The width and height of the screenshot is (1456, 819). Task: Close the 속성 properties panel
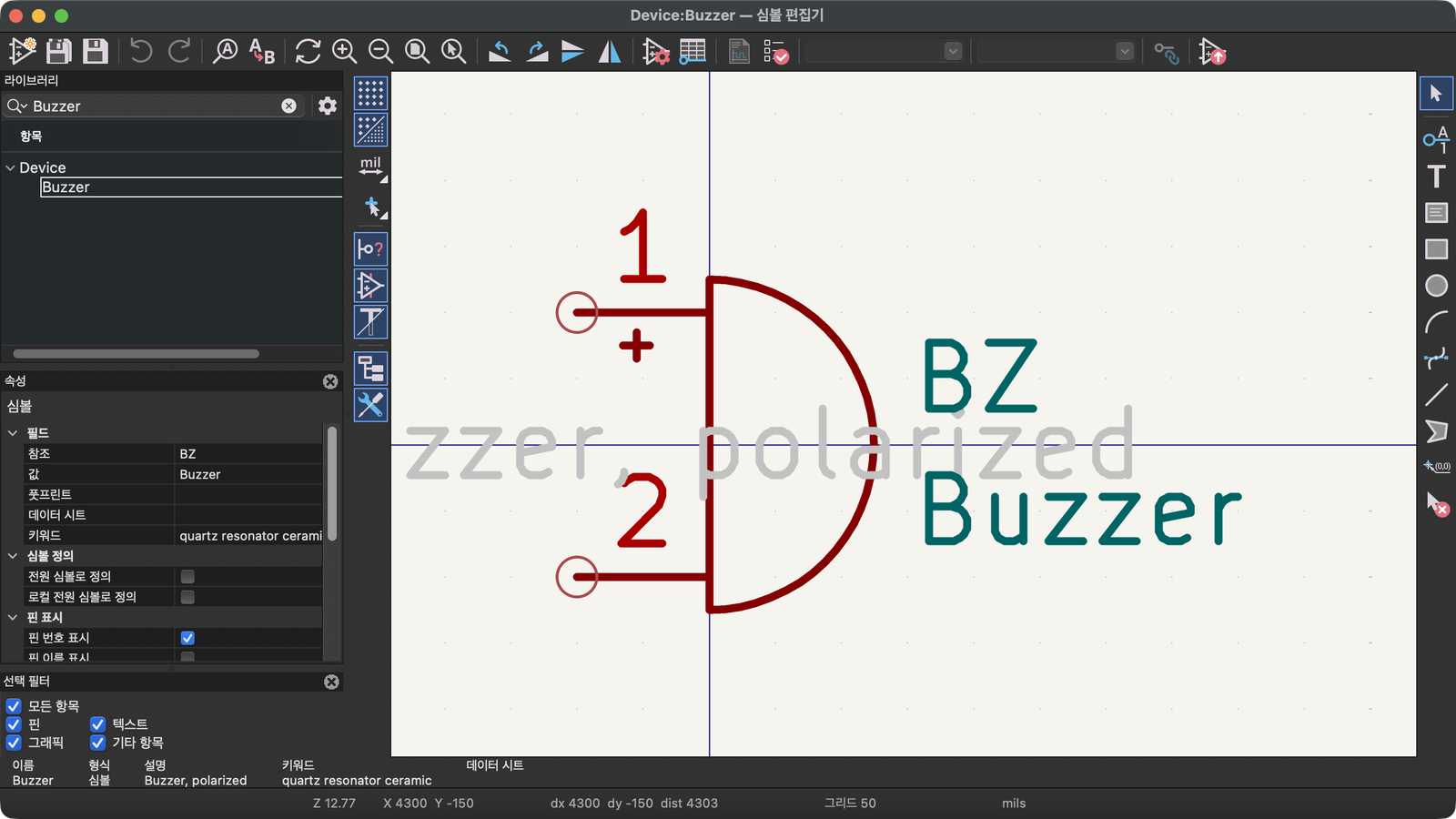pos(330,381)
